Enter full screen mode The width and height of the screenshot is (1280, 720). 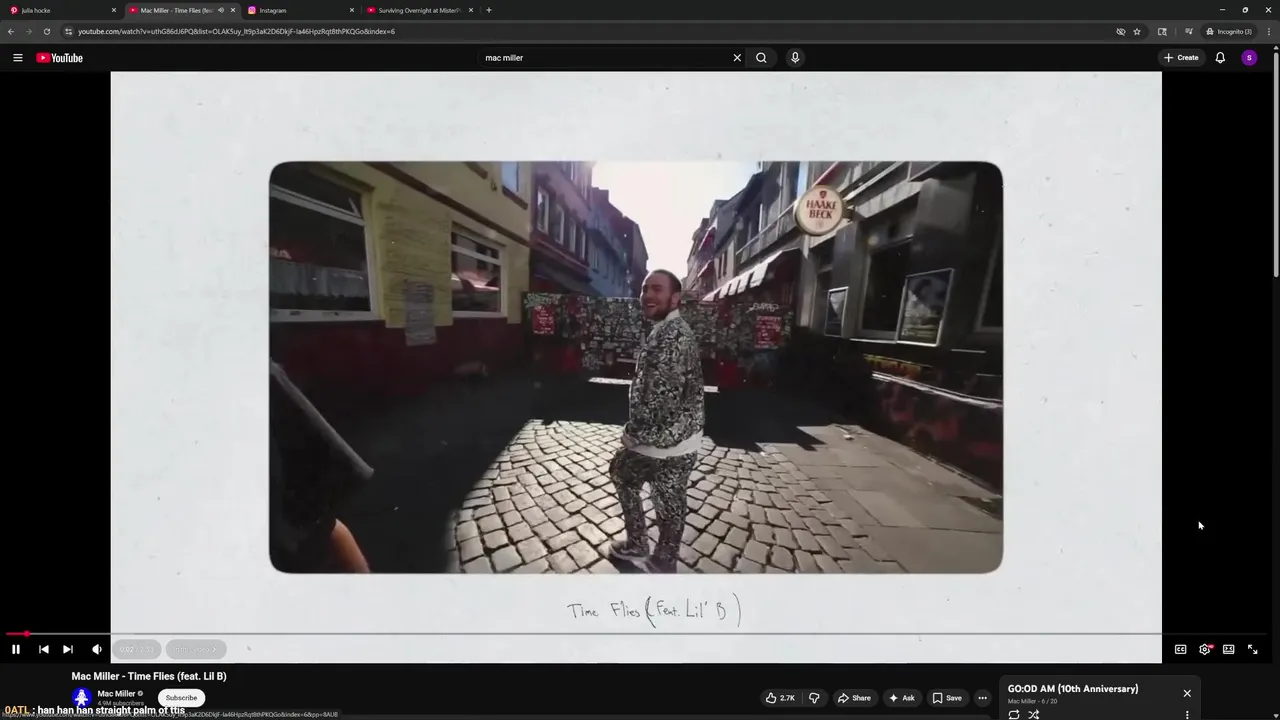coord(1253,649)
